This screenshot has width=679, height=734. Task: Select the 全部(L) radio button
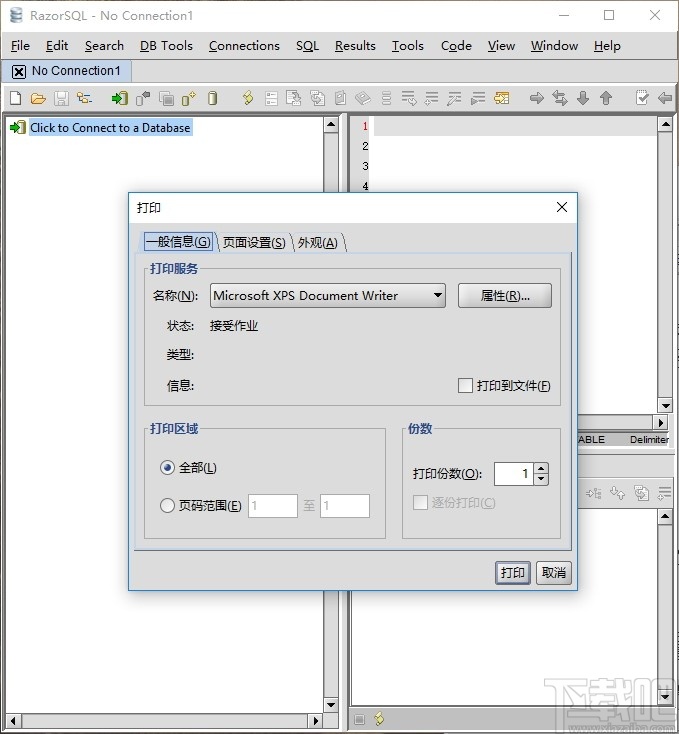(167, 468)
